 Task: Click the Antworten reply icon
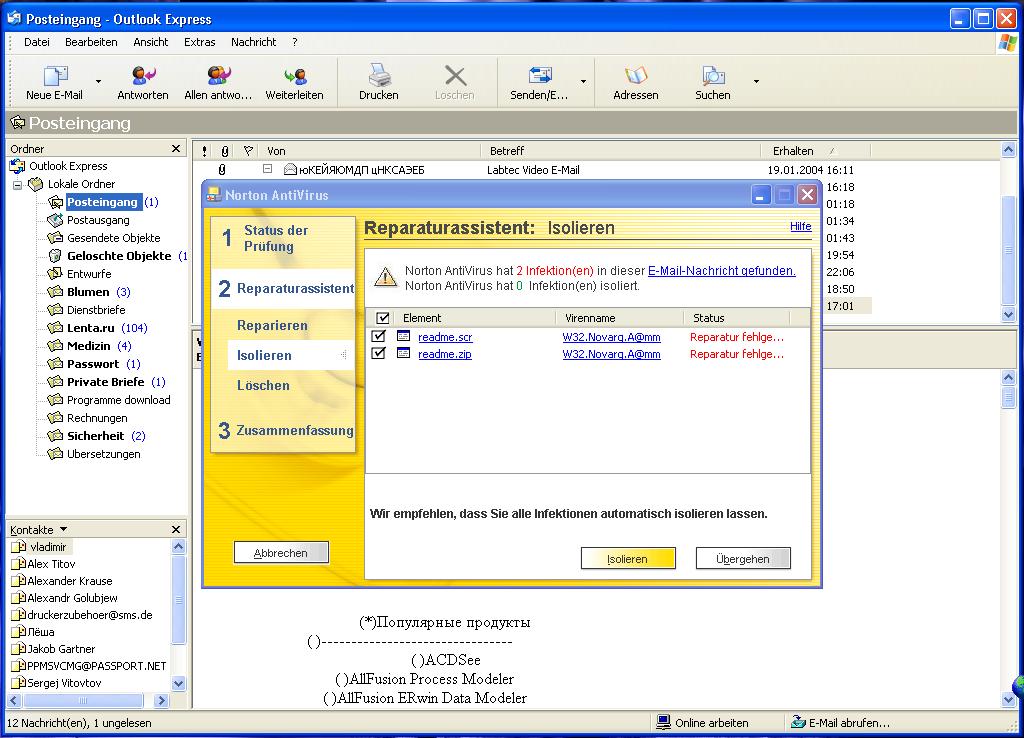143,76
